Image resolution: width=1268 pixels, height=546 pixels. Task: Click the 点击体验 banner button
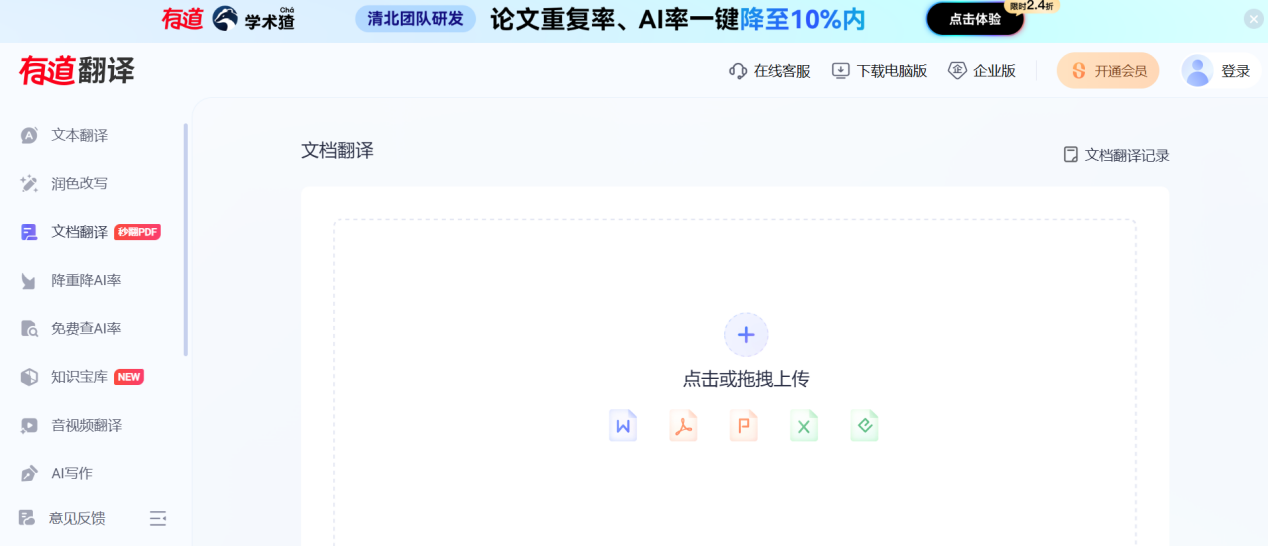(x=975, y=19)
